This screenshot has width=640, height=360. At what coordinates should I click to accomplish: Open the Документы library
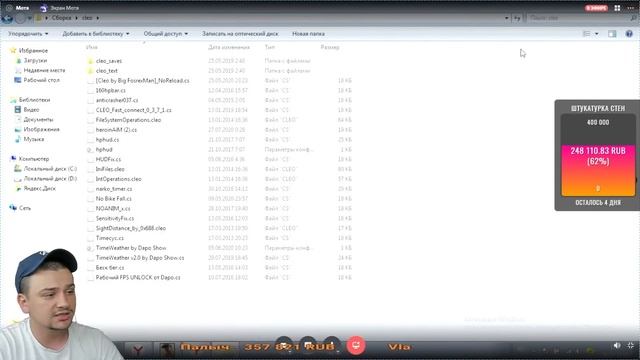(38, 119)
